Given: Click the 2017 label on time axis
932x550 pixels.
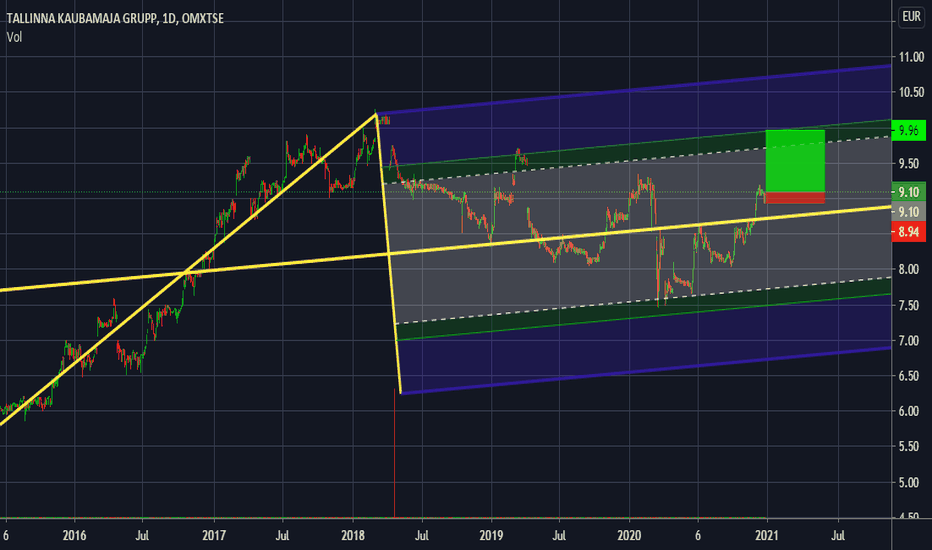Looking at the screenshot, I should point(213,536).
